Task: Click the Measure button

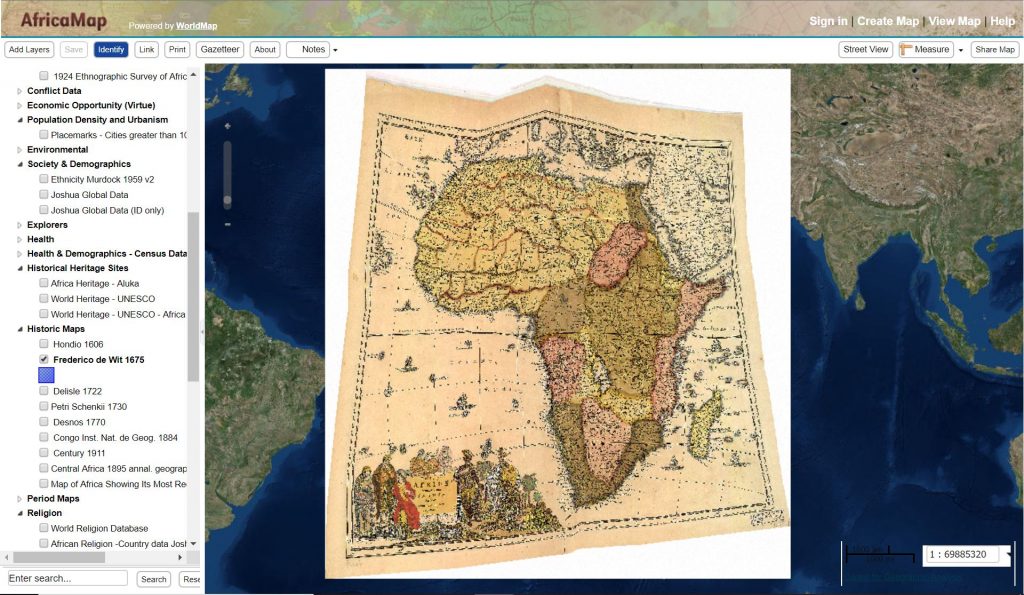Action: coord(926,50)
